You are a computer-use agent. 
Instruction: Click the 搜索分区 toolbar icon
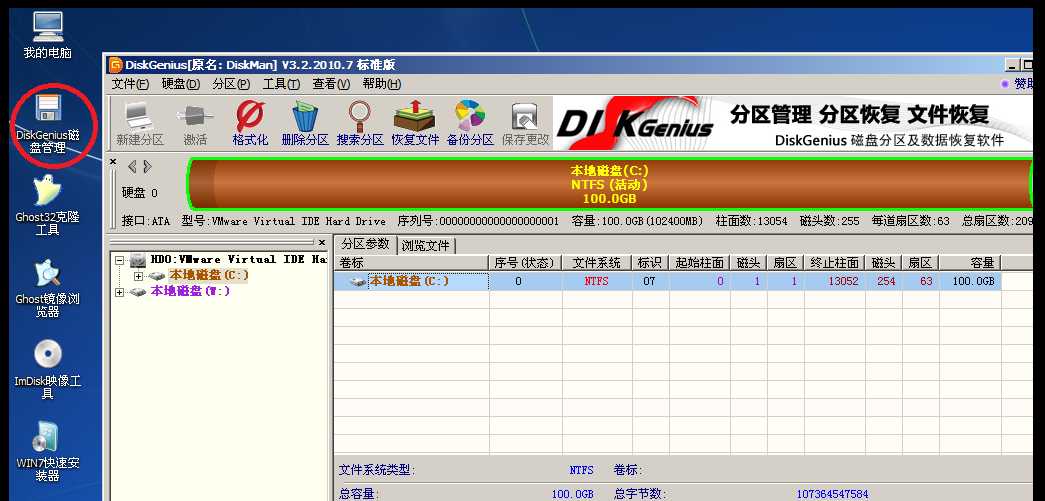[x=360, y=124]
